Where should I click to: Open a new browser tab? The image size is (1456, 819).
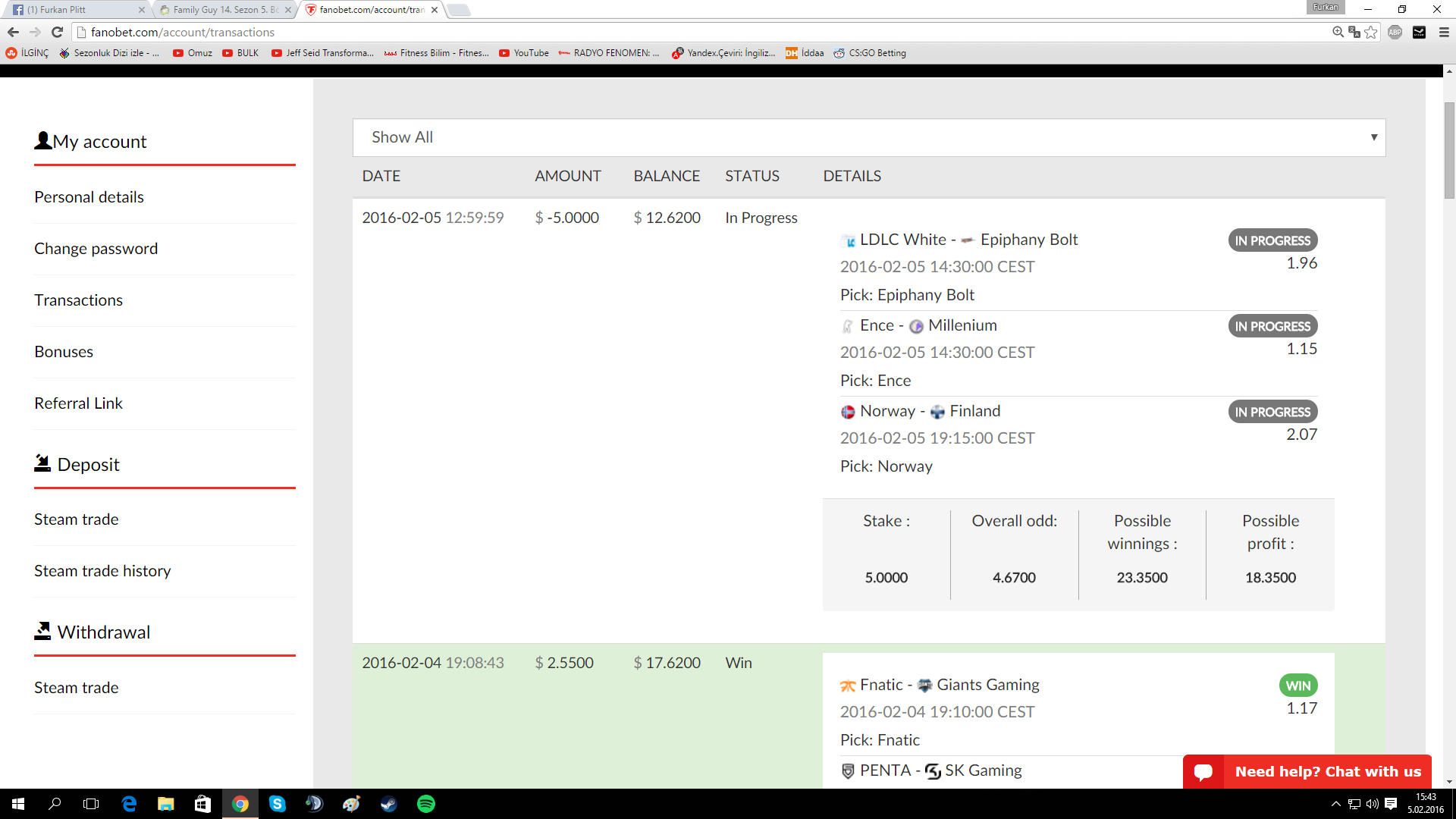point(459,10)
